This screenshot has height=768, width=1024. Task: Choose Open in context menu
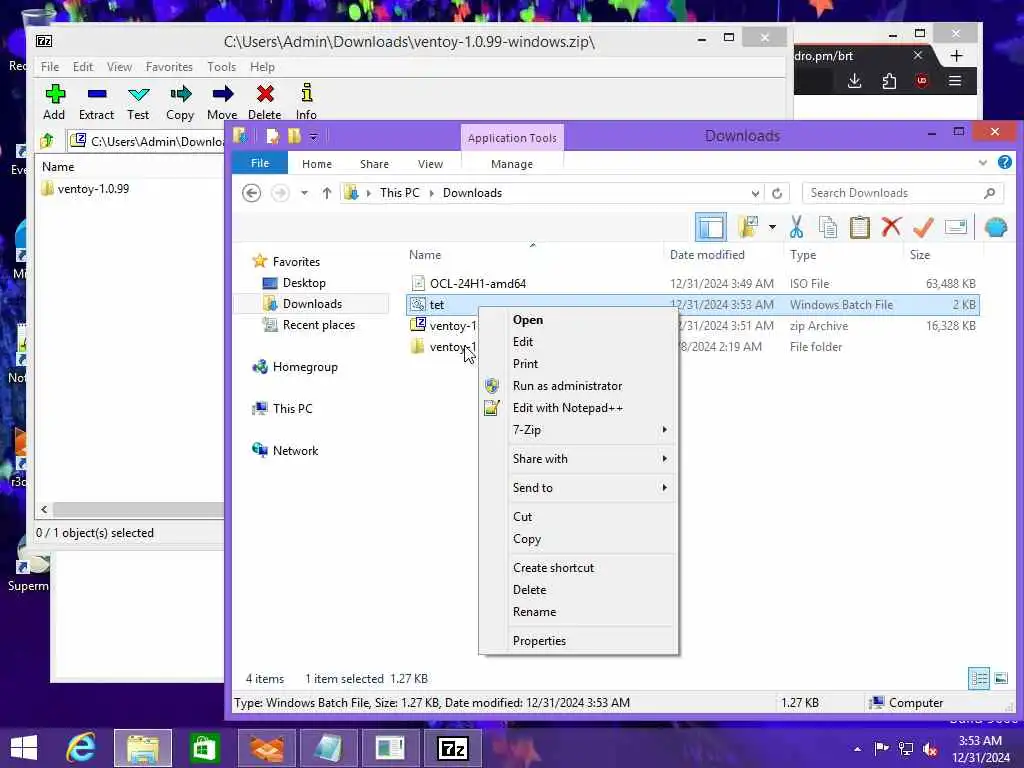[x=594, y=320]
